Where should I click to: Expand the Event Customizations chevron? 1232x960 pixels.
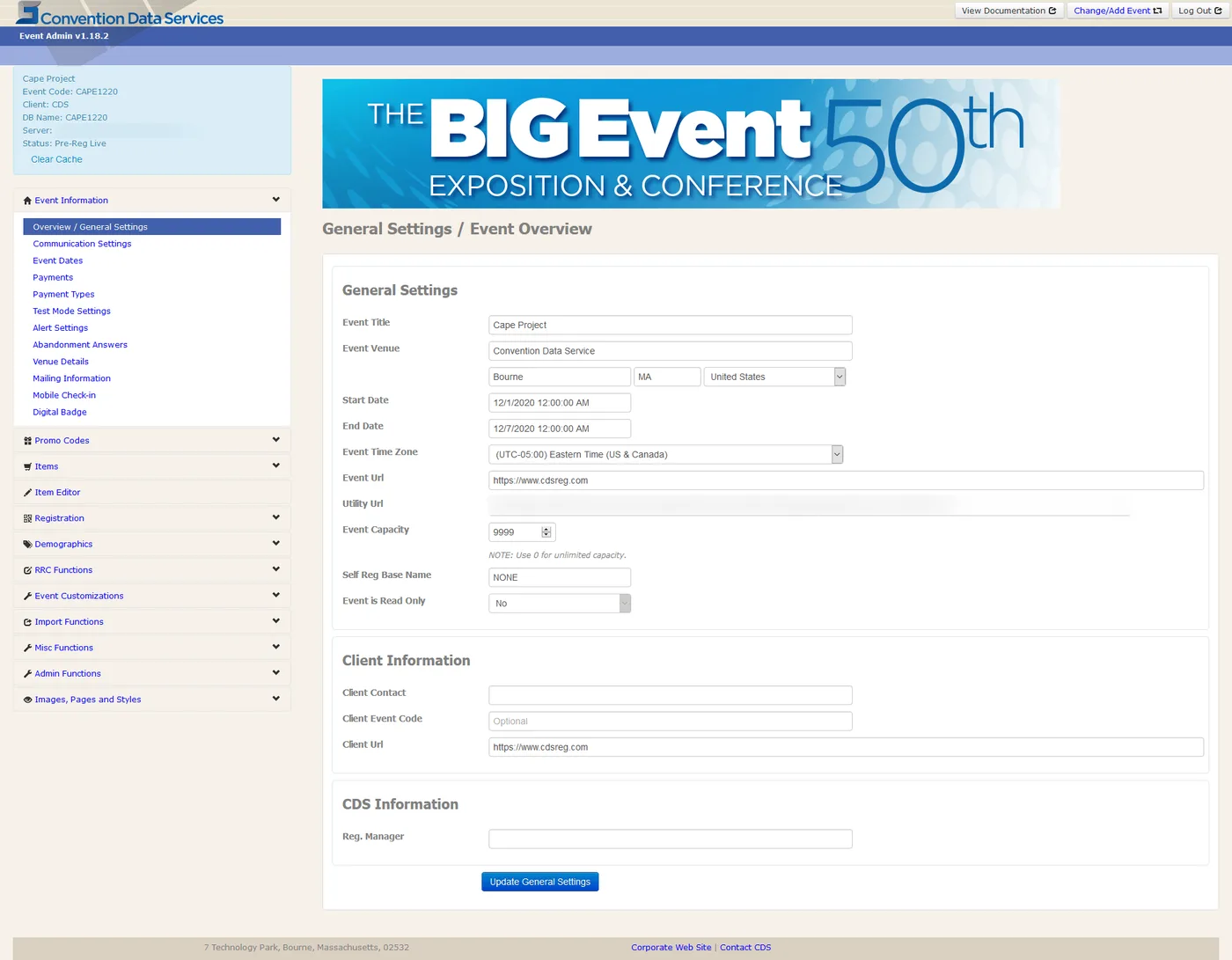275,595
